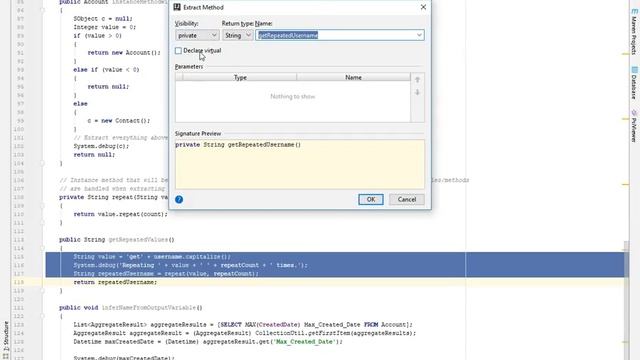
Task: Enable the Declare virtual checkbox
Action: tap(178, 51)
